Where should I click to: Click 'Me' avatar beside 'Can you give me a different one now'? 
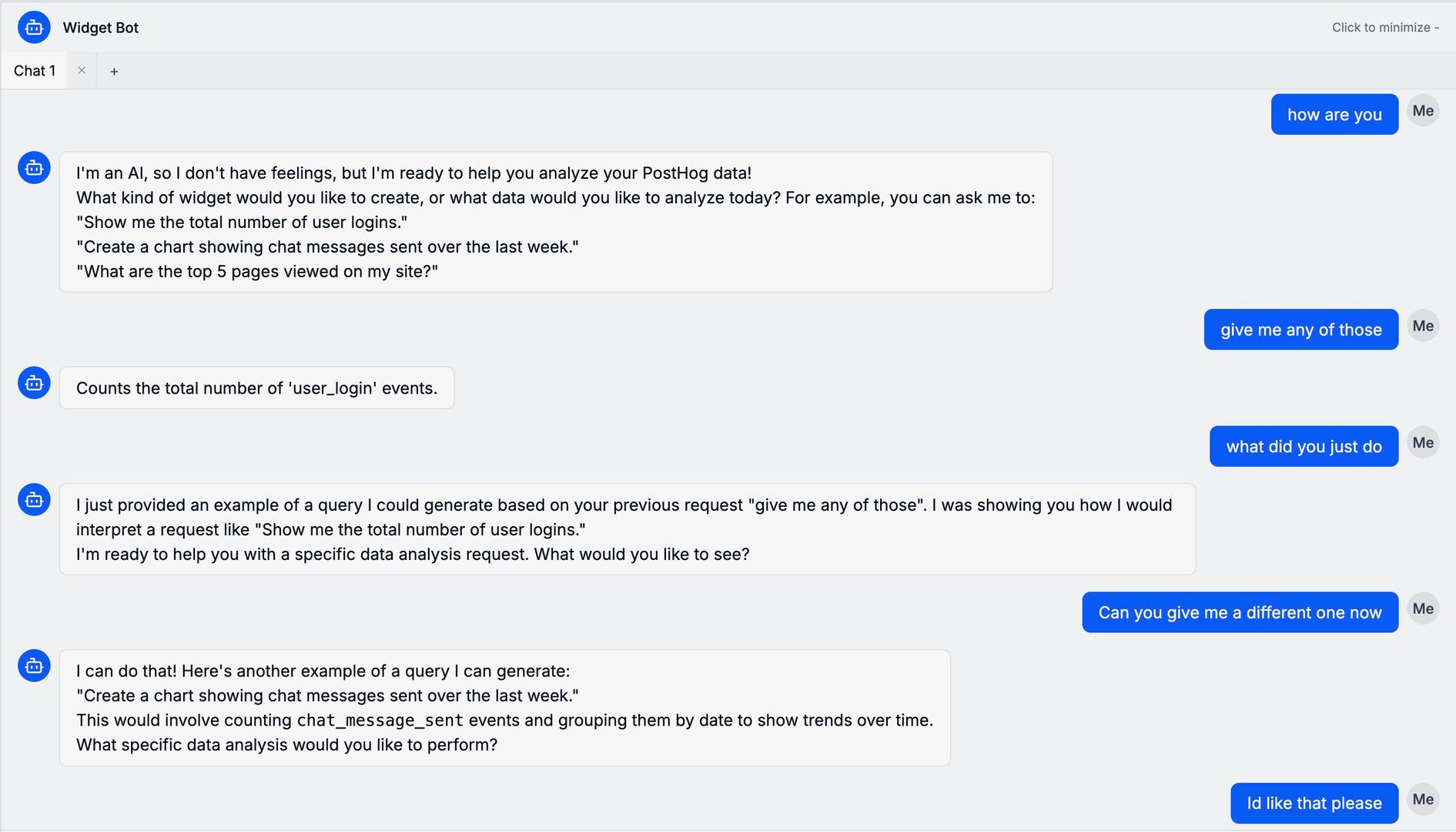(x=1423, y=609)
